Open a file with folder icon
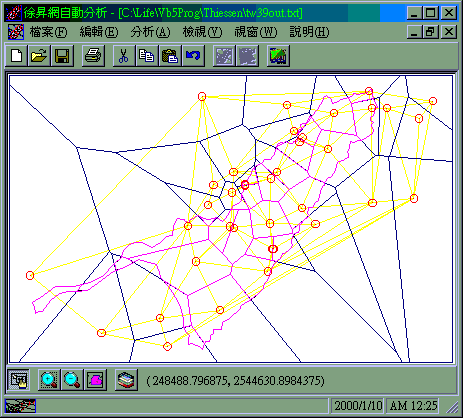Viewport: 463px width, 418px height. tap(39, 56)
